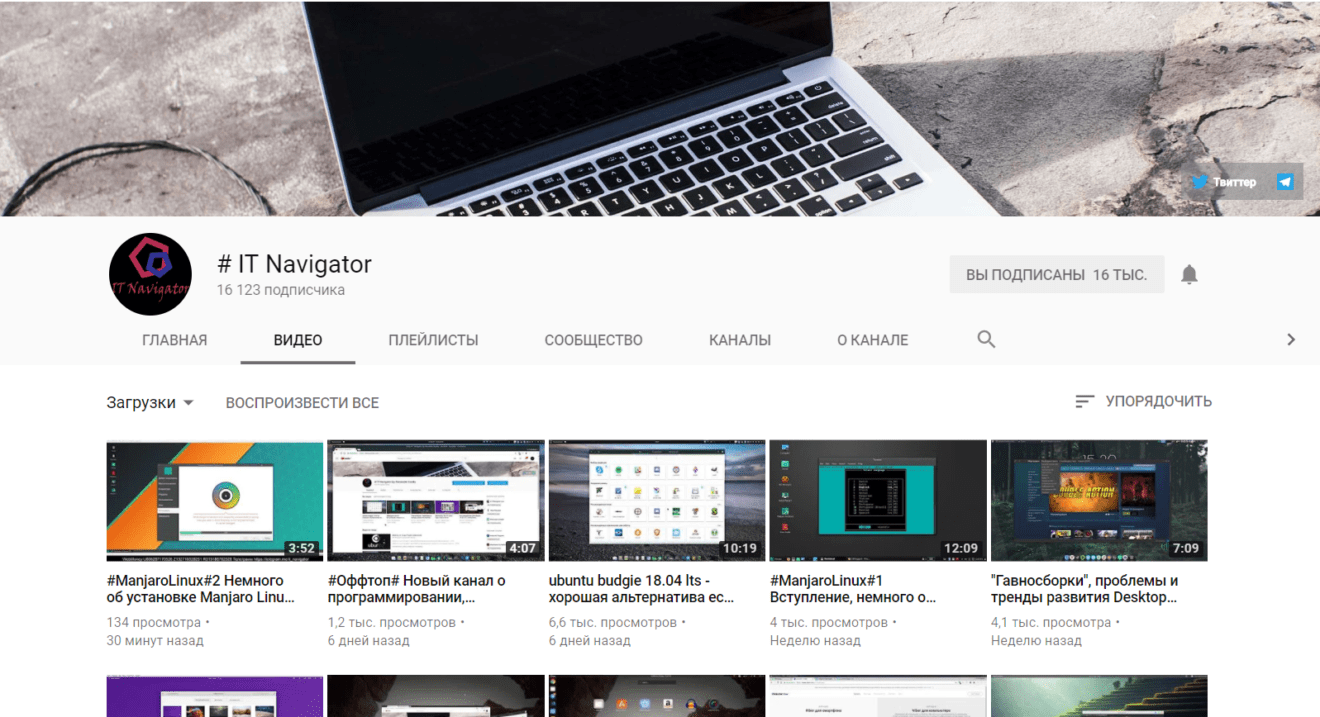Click the right arrow chevron after the tabs
This screenshot has width=1320, height=717.
pos(1291,339)
